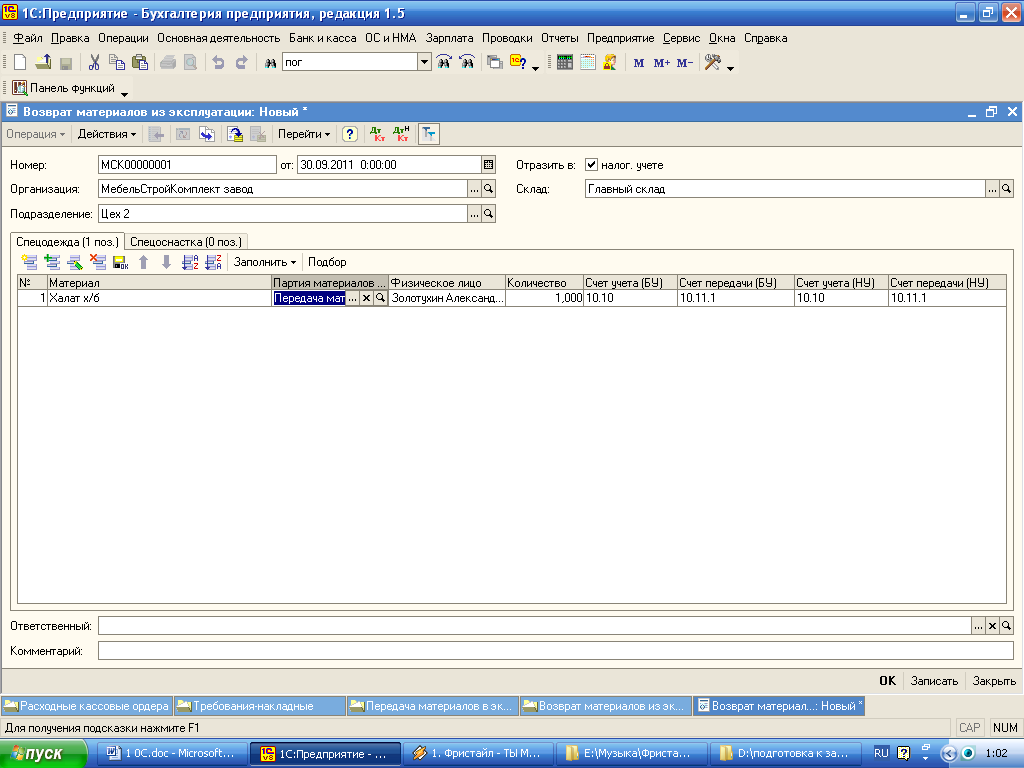Open the Перейти dropdown menu

[x=304, y=135]
